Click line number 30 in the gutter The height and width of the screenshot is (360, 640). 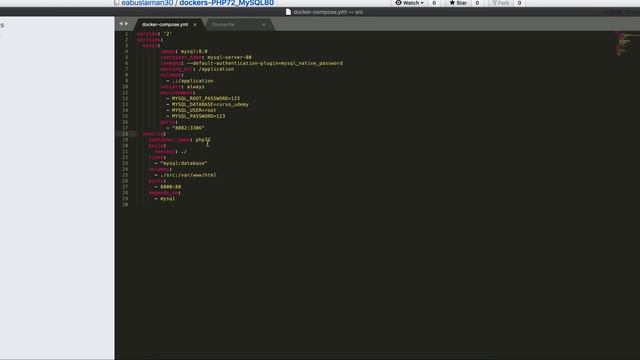pyautogui.click(x=125, y=204)
